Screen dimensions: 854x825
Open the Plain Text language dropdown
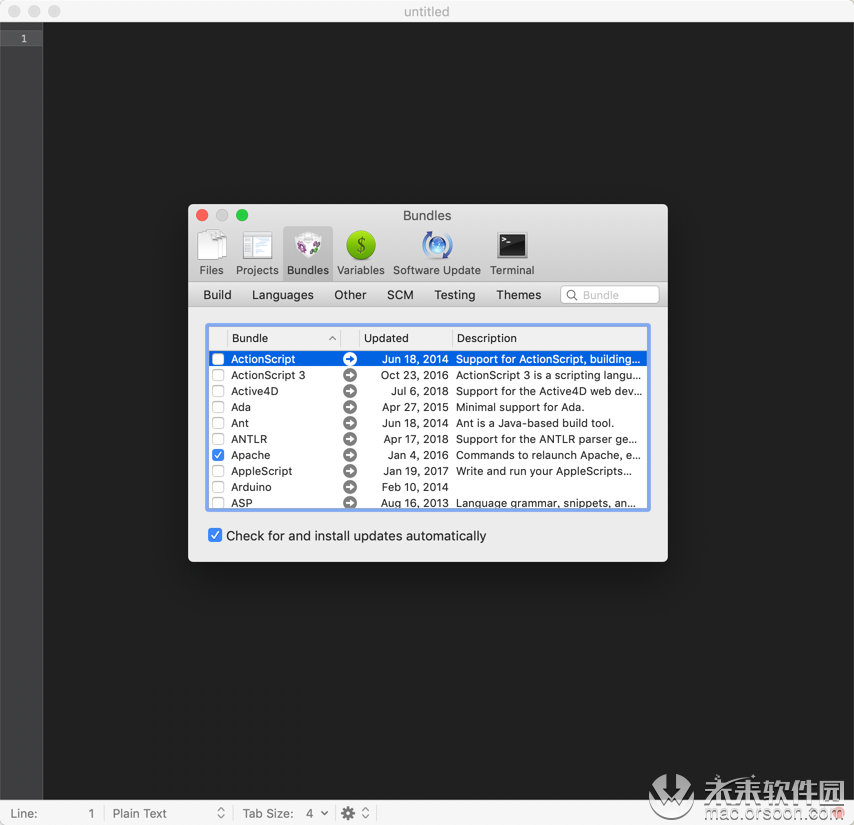pyautogui.click(x=168, y=813)
